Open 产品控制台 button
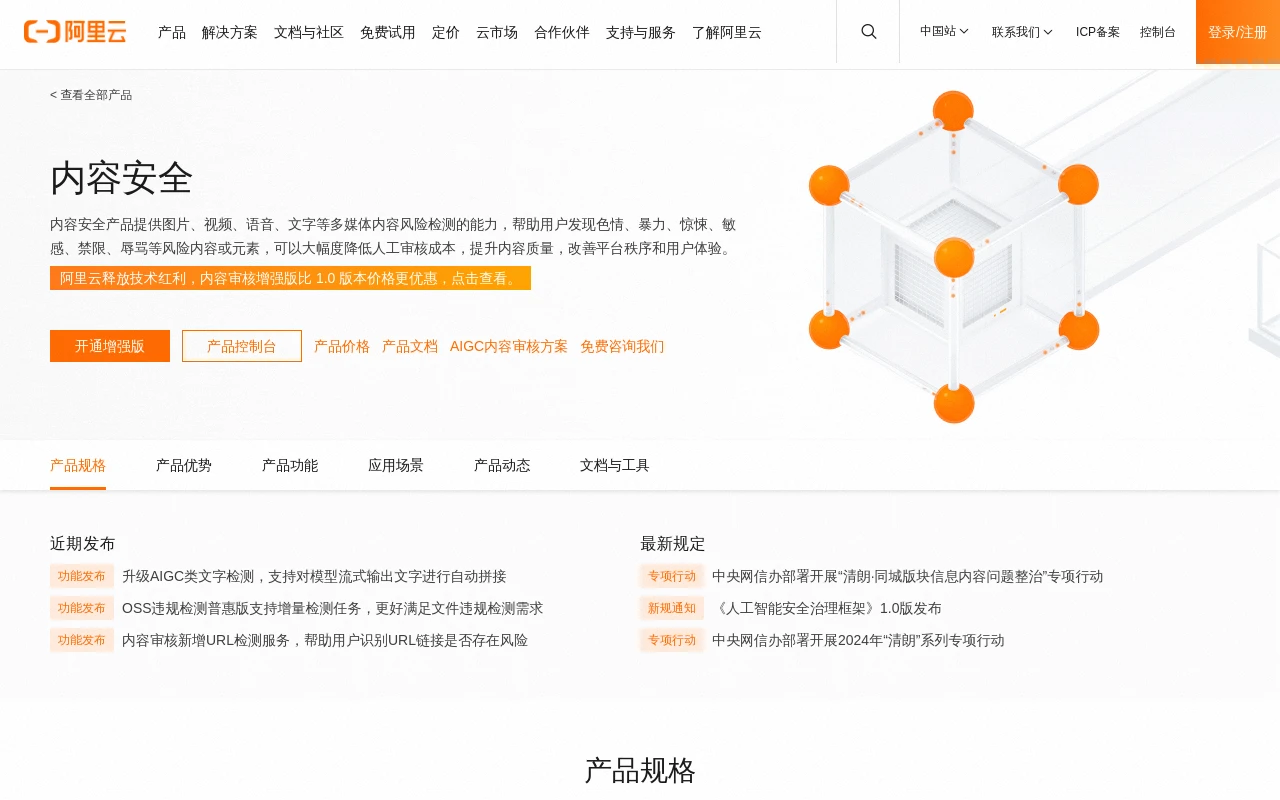The width and height of the screenshot is (1280, 800). [x=242, y=346]
